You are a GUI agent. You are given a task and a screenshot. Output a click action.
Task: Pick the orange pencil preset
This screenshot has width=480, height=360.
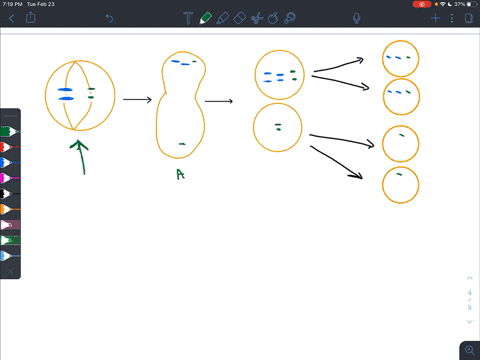point(10,209)
